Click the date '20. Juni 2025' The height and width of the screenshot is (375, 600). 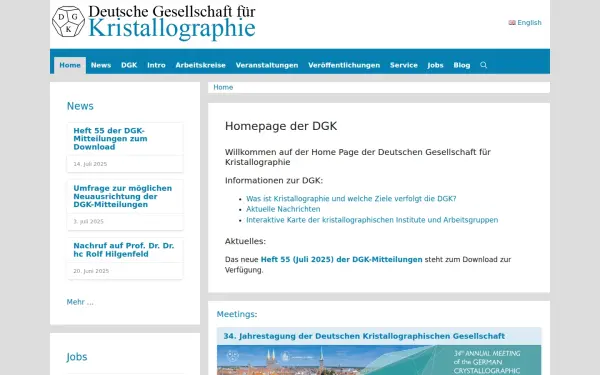pyautogui.click(x=91, y=271)
